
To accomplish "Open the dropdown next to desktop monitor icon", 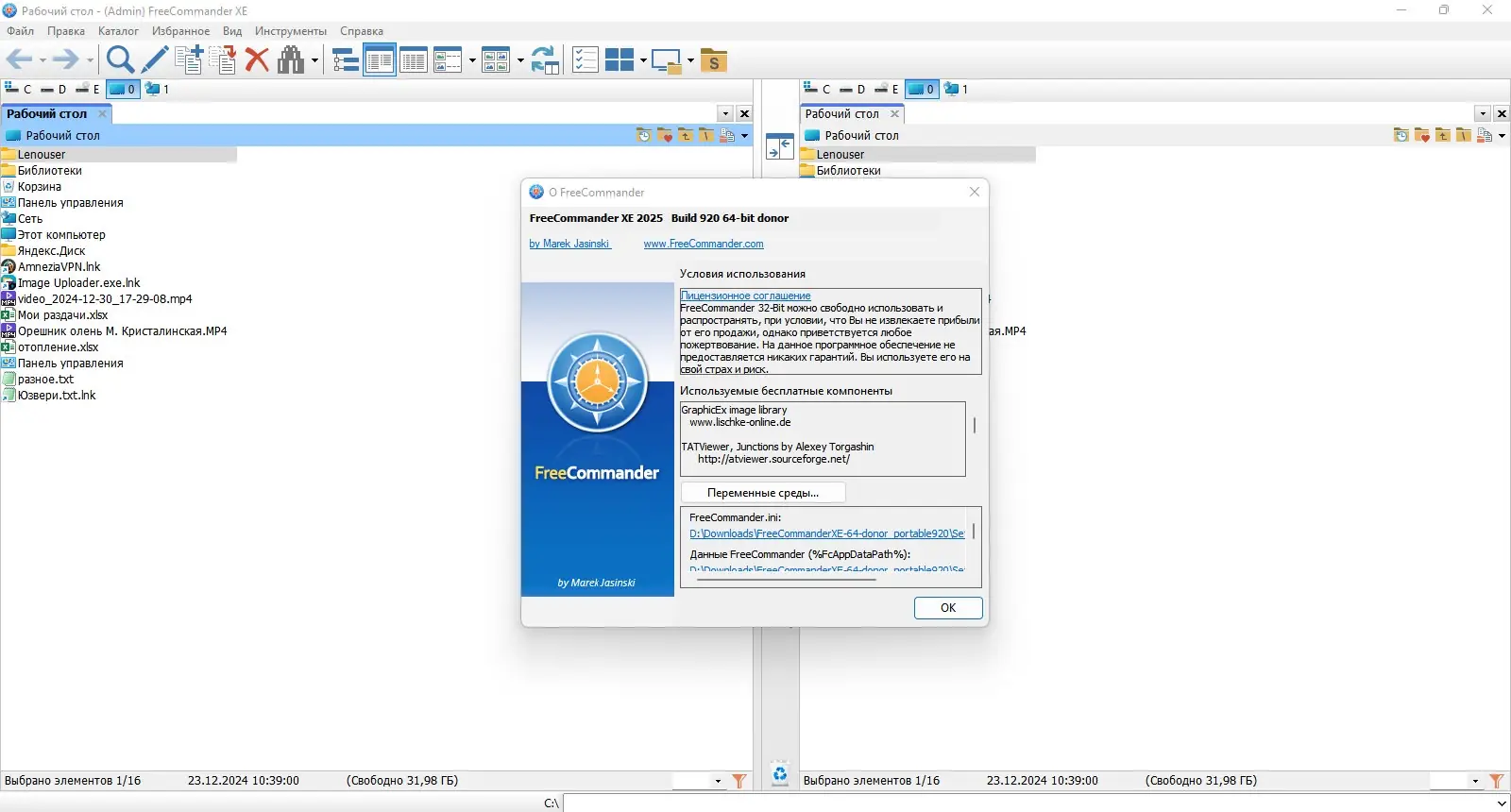I will click(691, 61).
